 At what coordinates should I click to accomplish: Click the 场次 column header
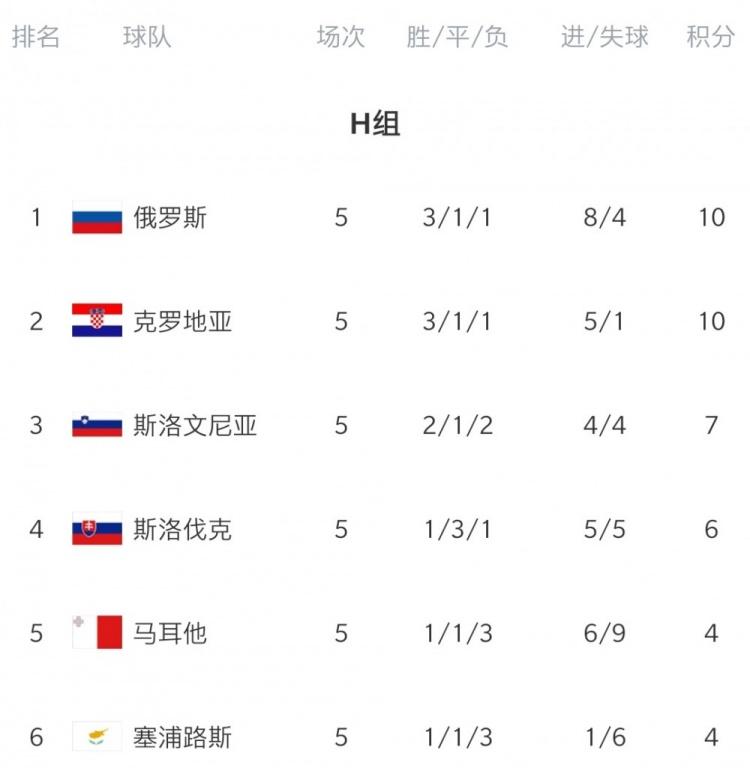(341, 37)
